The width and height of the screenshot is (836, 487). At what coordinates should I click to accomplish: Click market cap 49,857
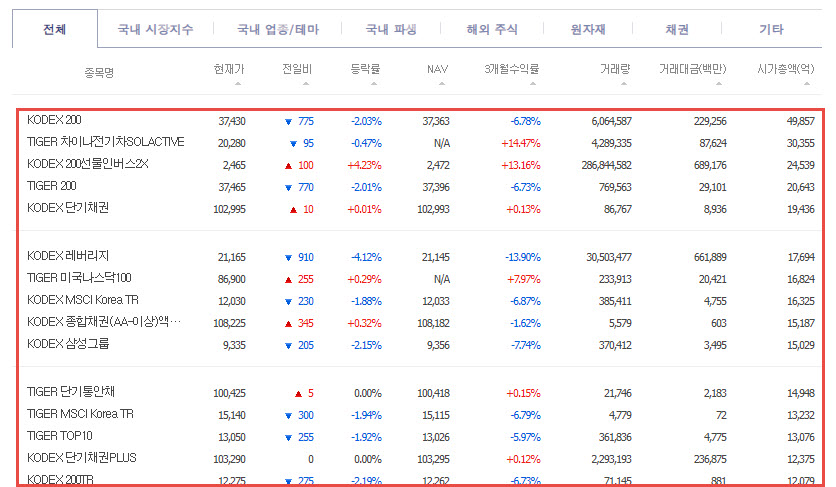click(801, 121)
